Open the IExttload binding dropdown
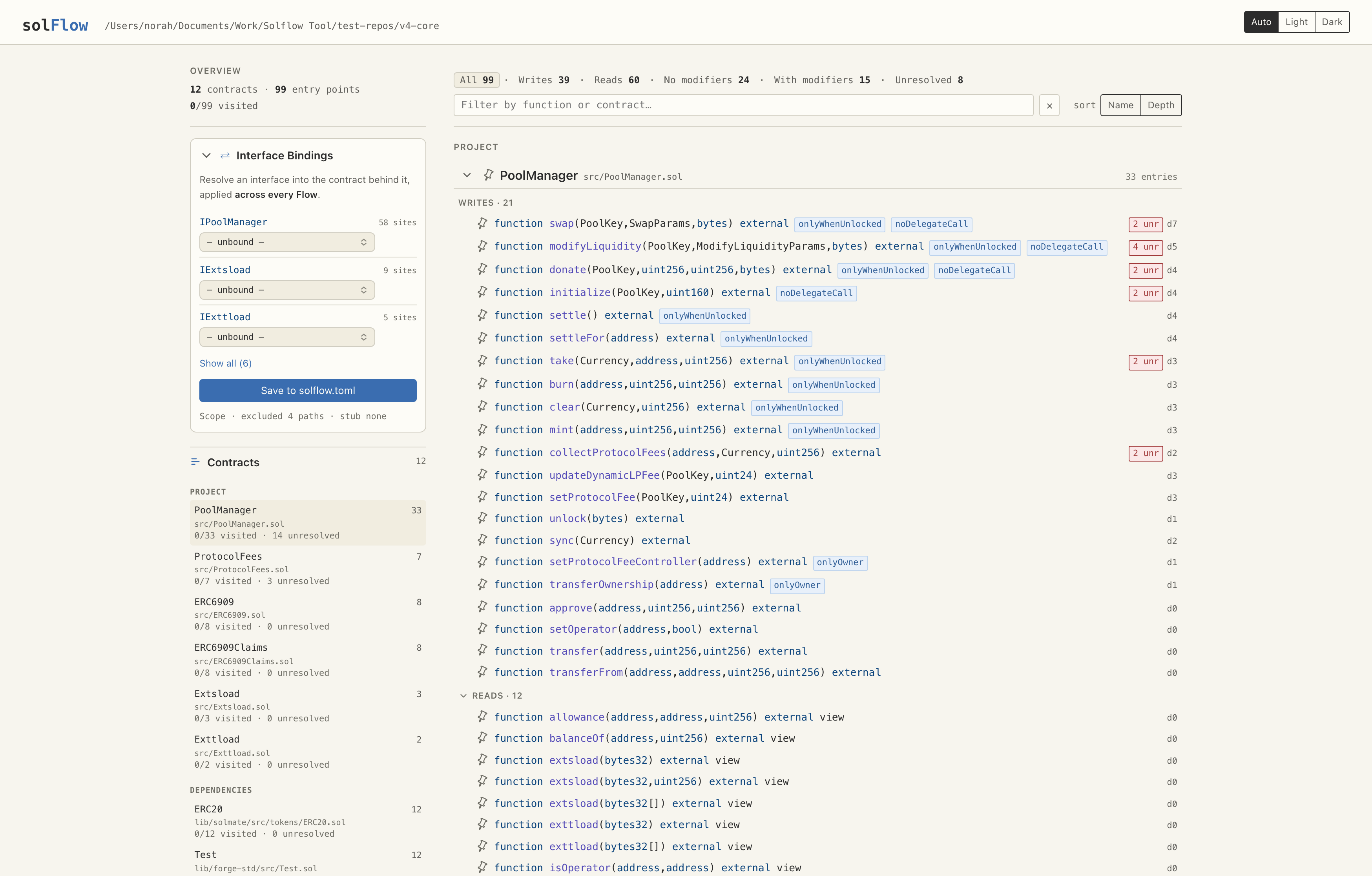Image resolution: width=1372 pixels, height=876 pixels. click(x=287, y=337)
